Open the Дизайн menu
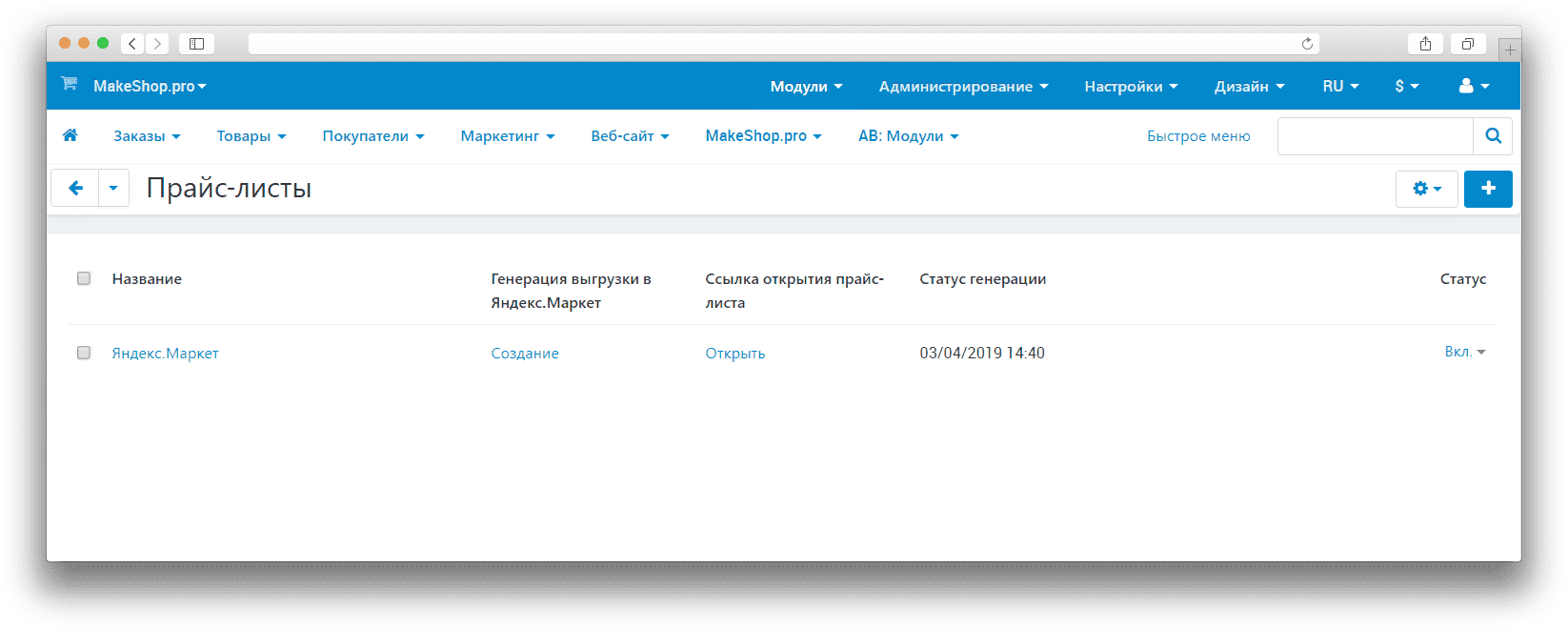 tap(1249, 86)
